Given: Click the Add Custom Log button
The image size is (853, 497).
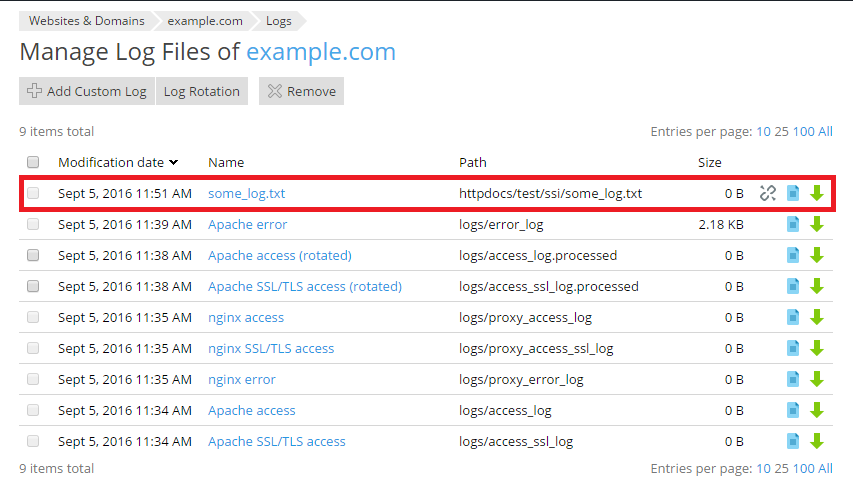Looking at the screenshot, I should (x=86, y=91).
